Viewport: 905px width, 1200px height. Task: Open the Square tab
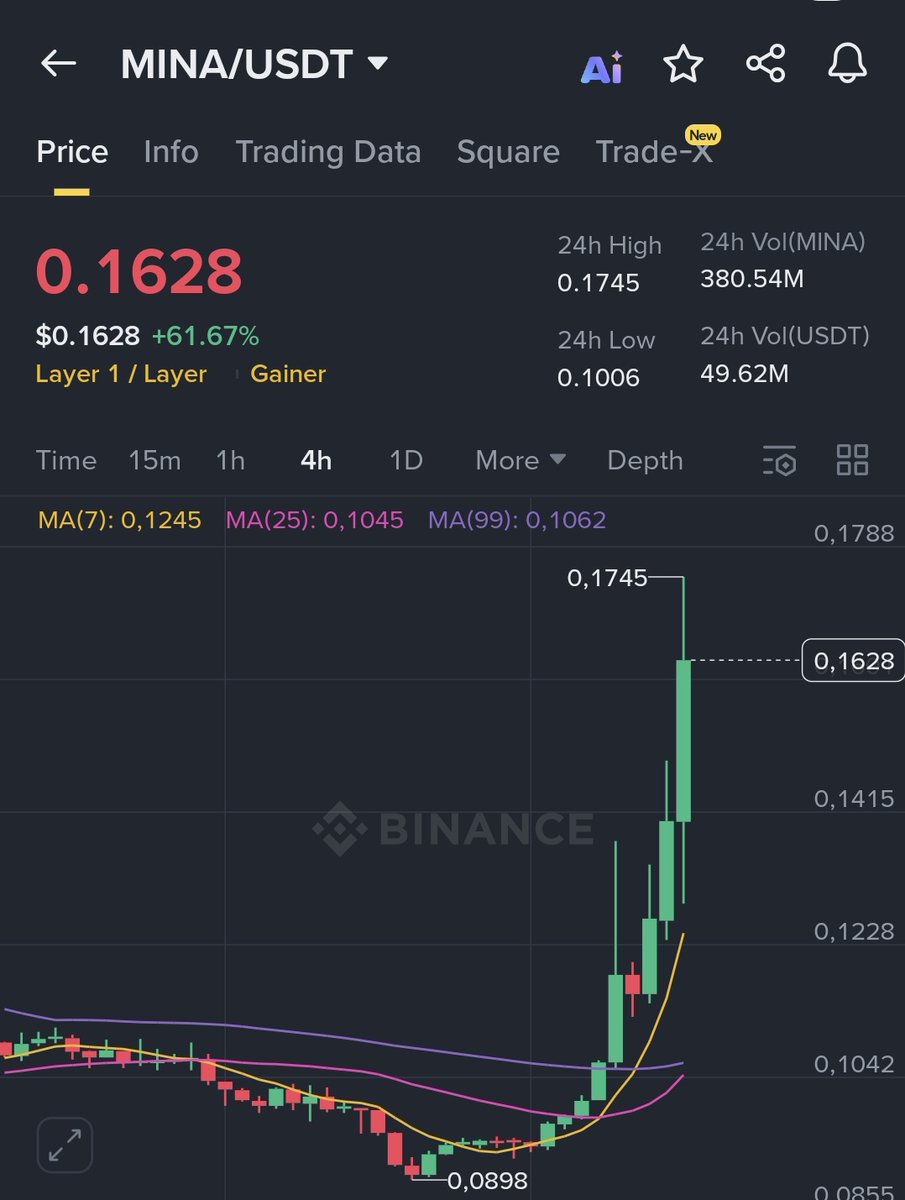coord(508,152)
